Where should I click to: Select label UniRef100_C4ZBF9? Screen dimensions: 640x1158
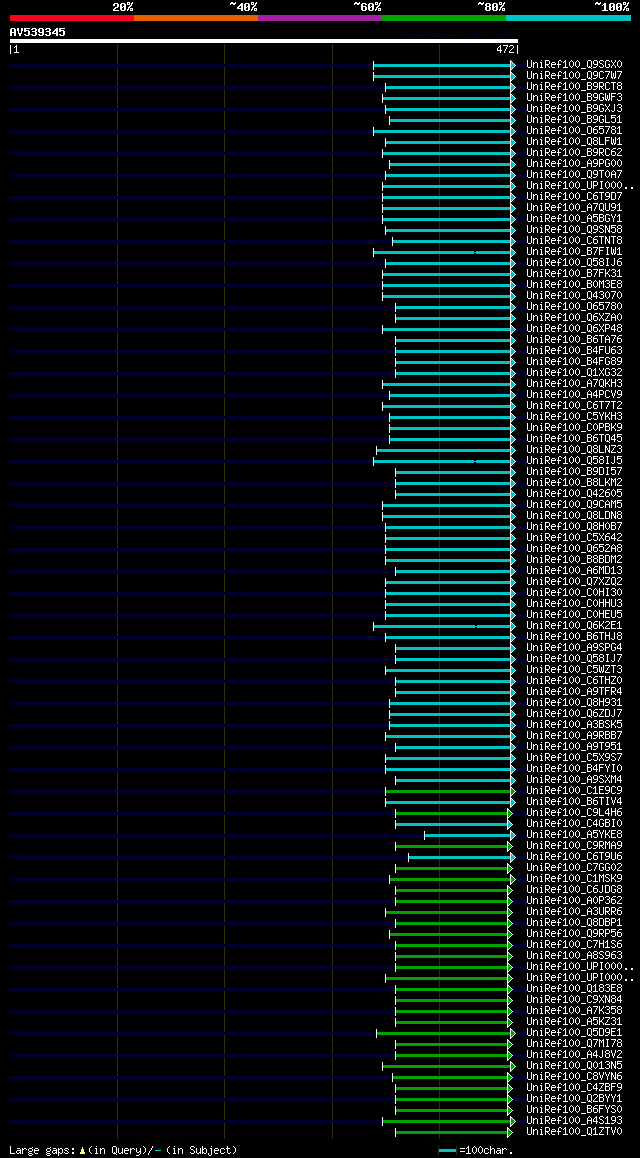pos(574,1088)
